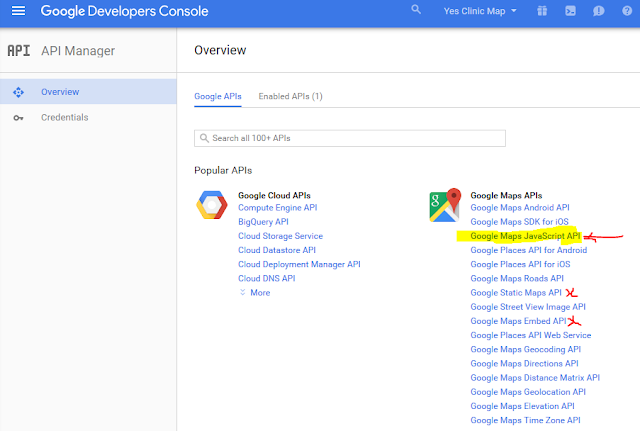Open Cloud DNS API link
Viewport: 640px width, 431px height.
coord(267,278)
